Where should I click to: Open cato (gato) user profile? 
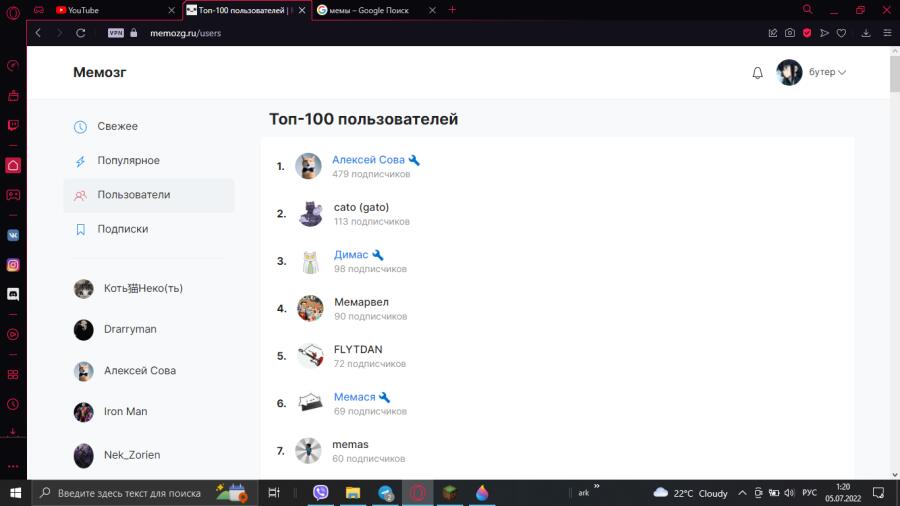pyautogui.click(x=361, y=207)
